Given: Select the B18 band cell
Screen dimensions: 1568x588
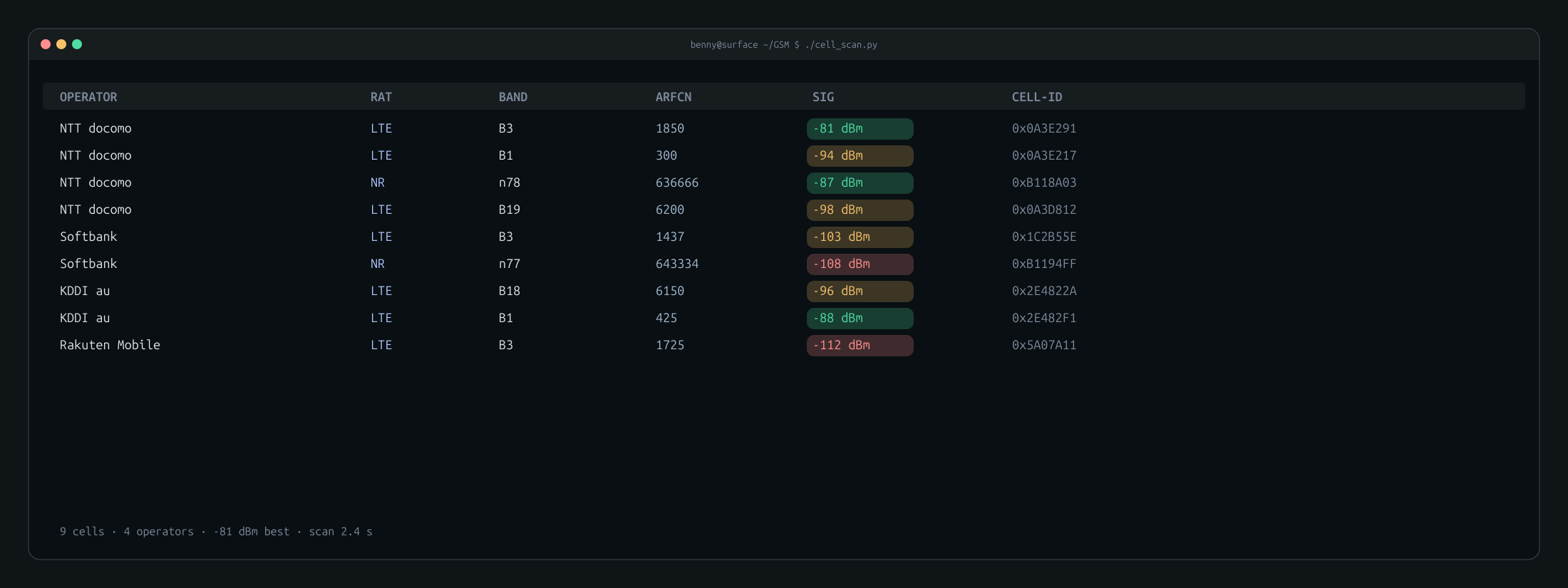Looking at the screenshot, I should click(x=510, y=291).
